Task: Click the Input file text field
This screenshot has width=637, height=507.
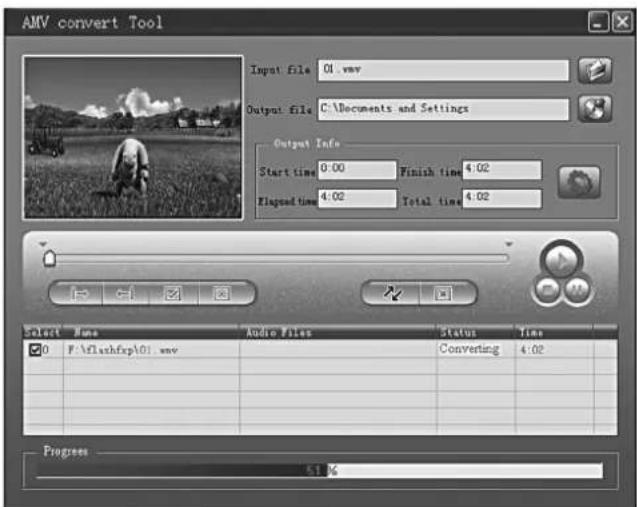Action: [443, 70]
